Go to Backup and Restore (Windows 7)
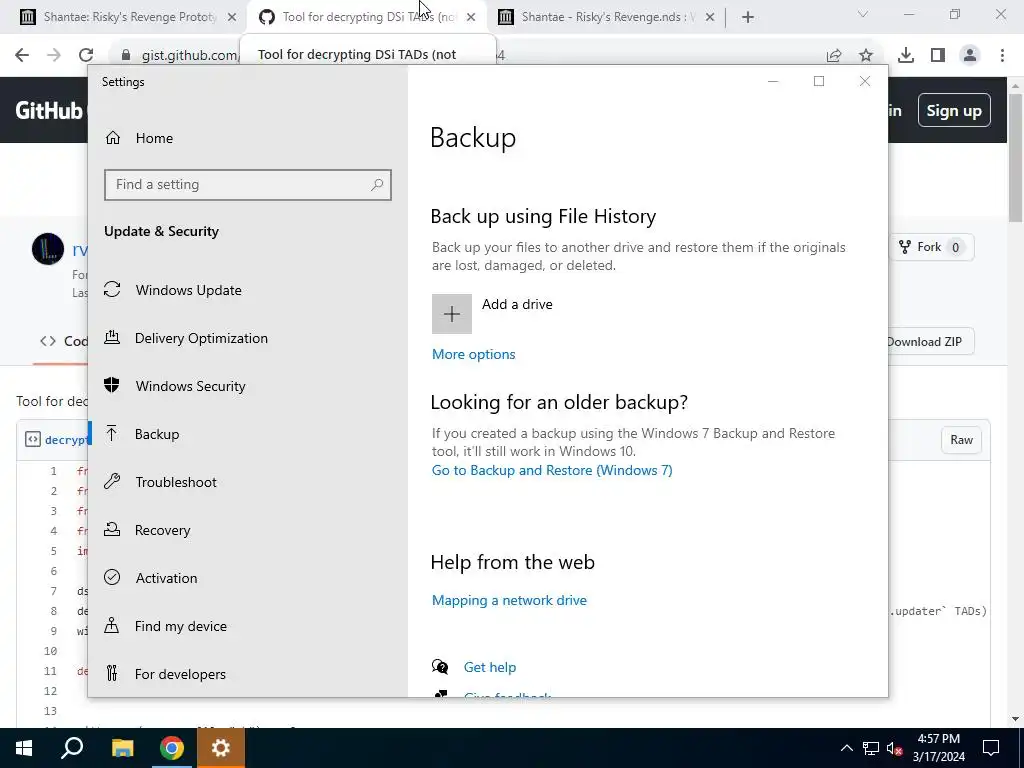Viewport: 1024px width, 768px height. click(552, 470)
